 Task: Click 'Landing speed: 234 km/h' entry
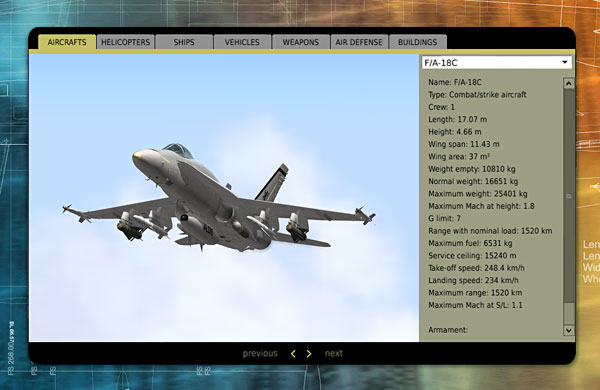coord(473,280)
